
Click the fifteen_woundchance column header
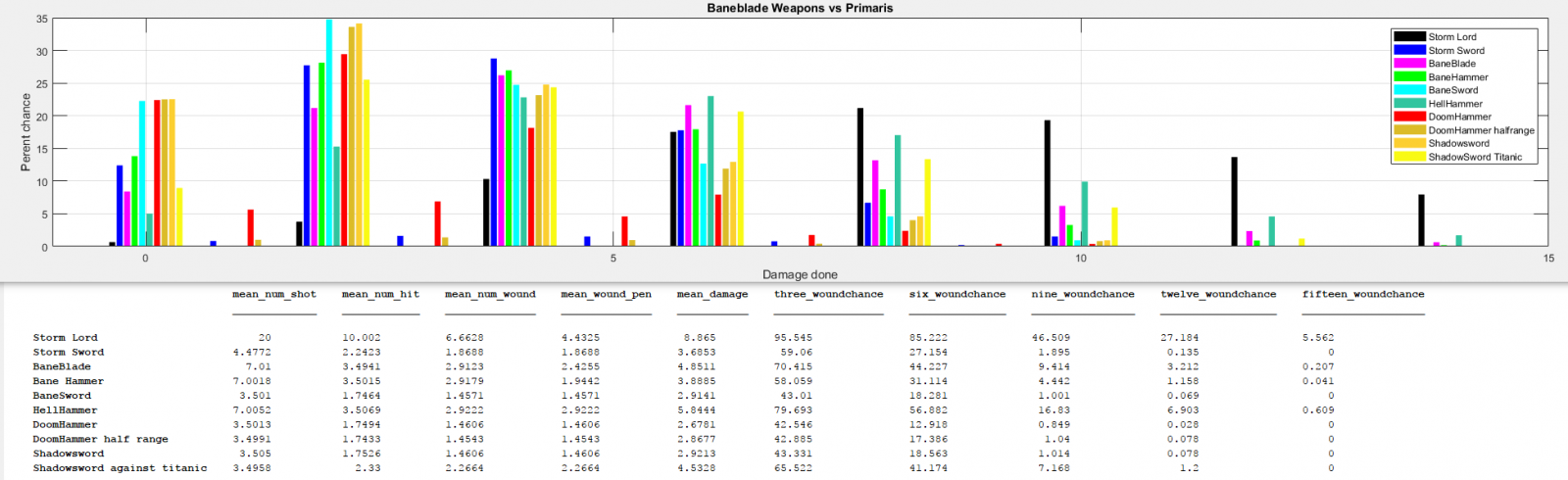(x=1362, y=294)
